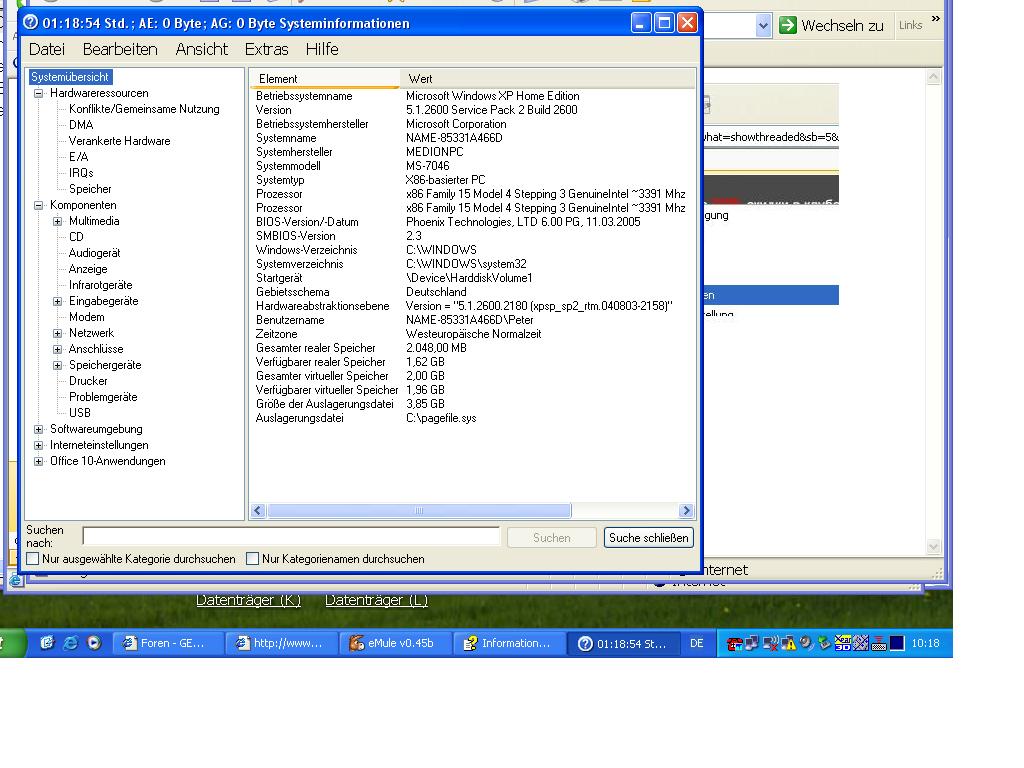Open the Xear 3D tray icon
The image size is (1024, 768).
842,643
